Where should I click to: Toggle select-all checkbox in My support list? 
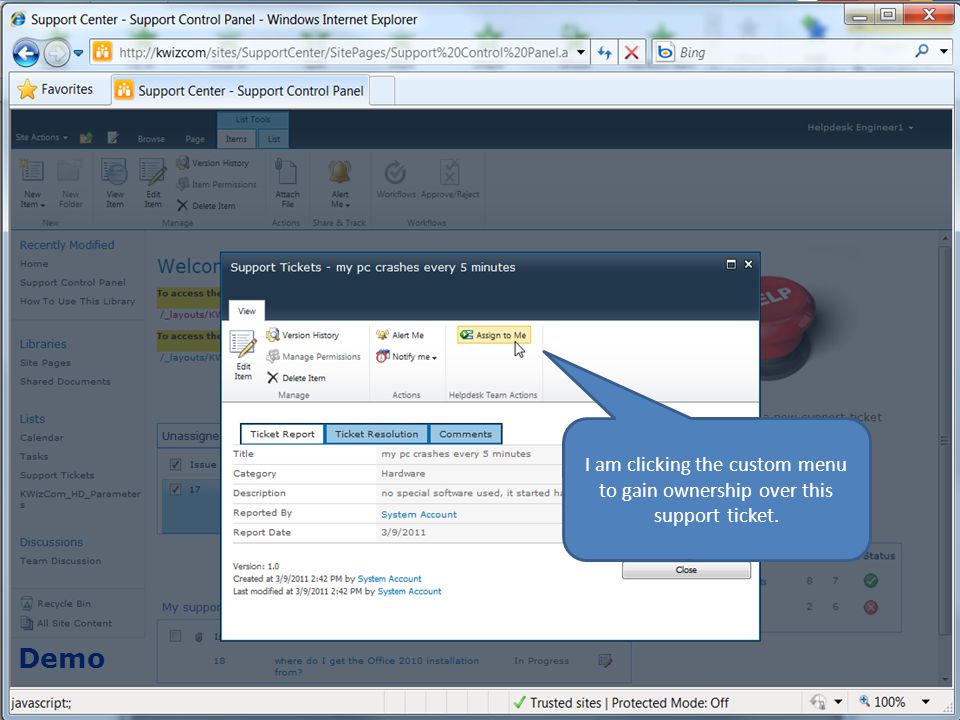(175, 636)
